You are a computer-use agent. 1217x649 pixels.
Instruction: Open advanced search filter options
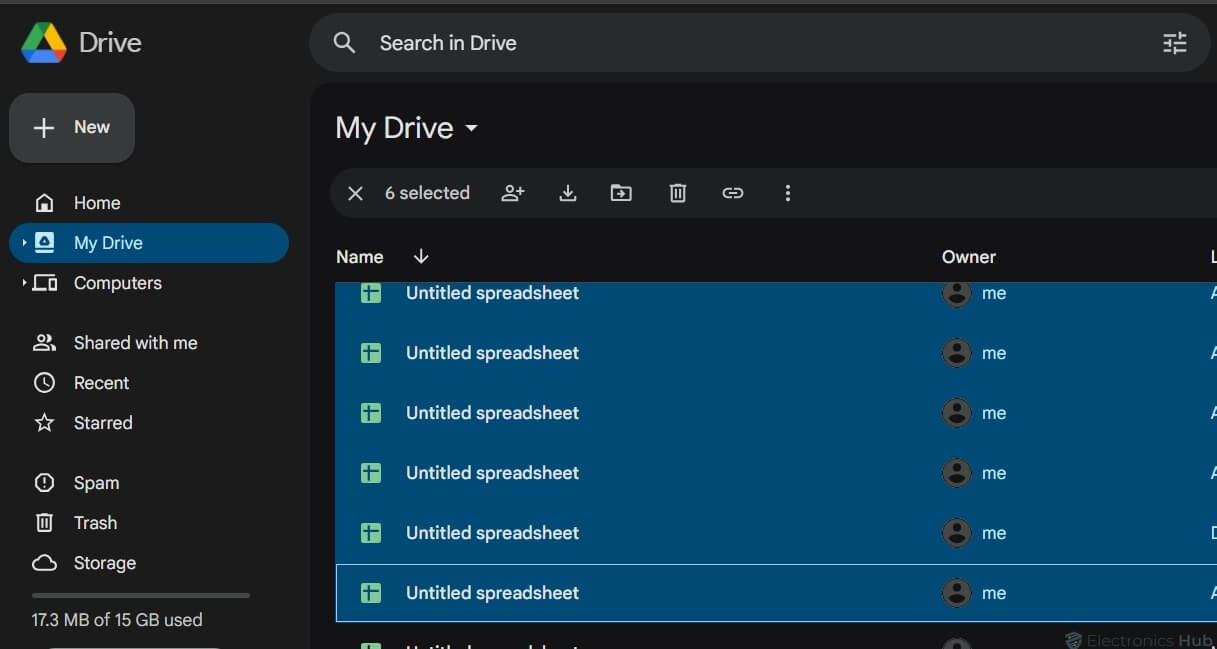point(1174,43)
